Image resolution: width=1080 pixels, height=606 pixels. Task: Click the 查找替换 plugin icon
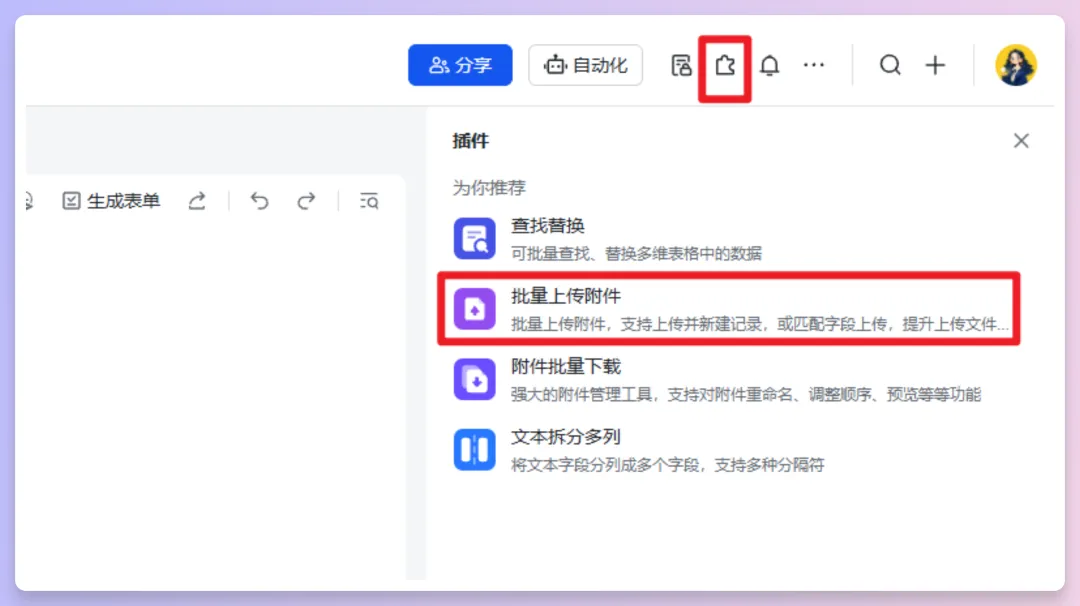coord(474,238)
